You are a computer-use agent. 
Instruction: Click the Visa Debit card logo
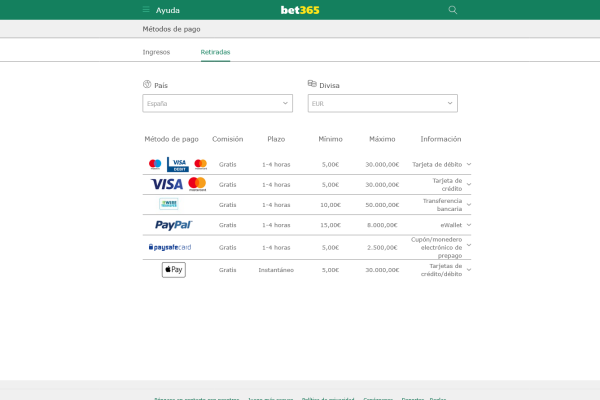pyautogui.click(x=178, y=164)
